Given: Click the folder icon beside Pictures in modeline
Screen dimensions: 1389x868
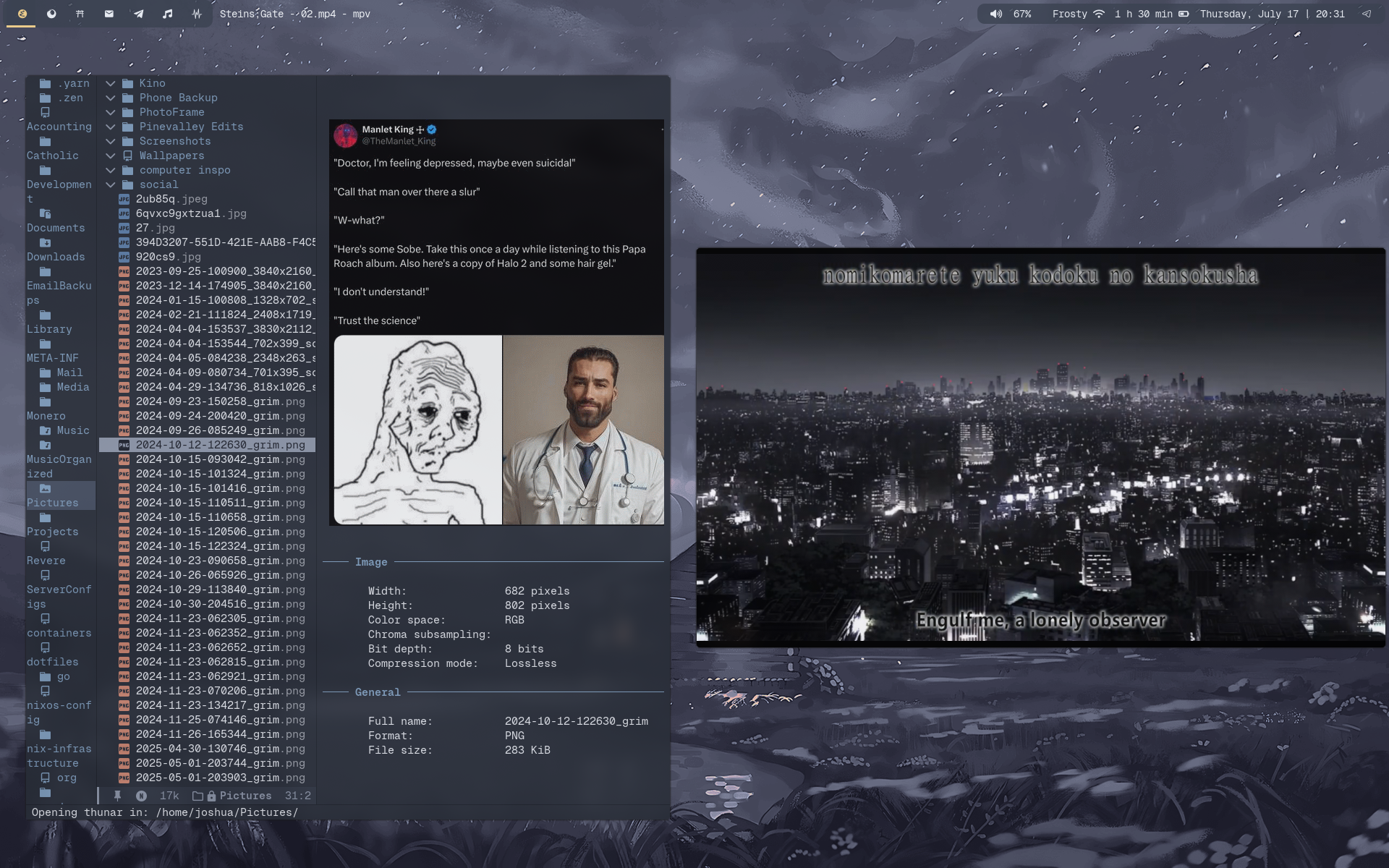Looking at the screenshot, I should [x=197, y=796].
